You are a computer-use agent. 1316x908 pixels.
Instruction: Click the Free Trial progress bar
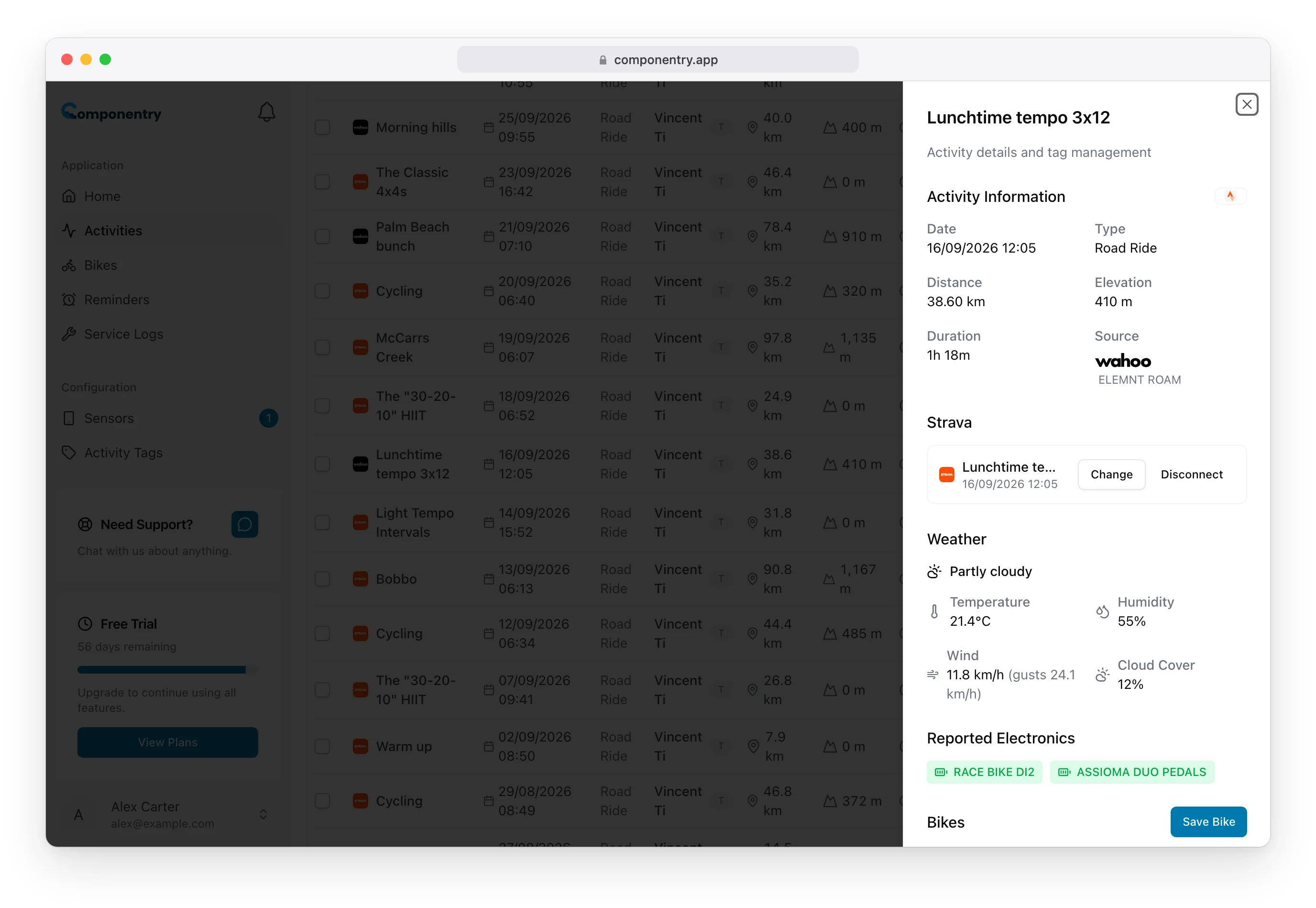pos(168,670)
